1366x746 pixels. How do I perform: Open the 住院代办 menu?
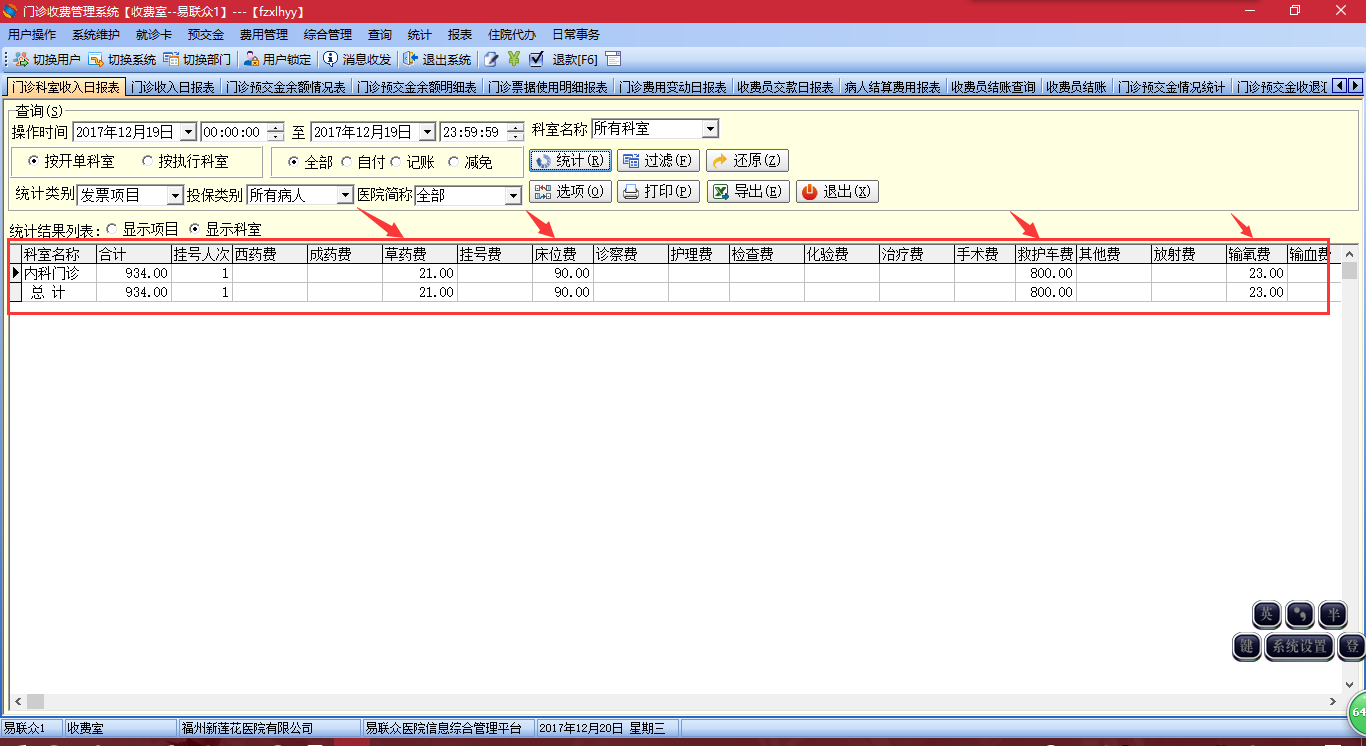pos(512,35)
